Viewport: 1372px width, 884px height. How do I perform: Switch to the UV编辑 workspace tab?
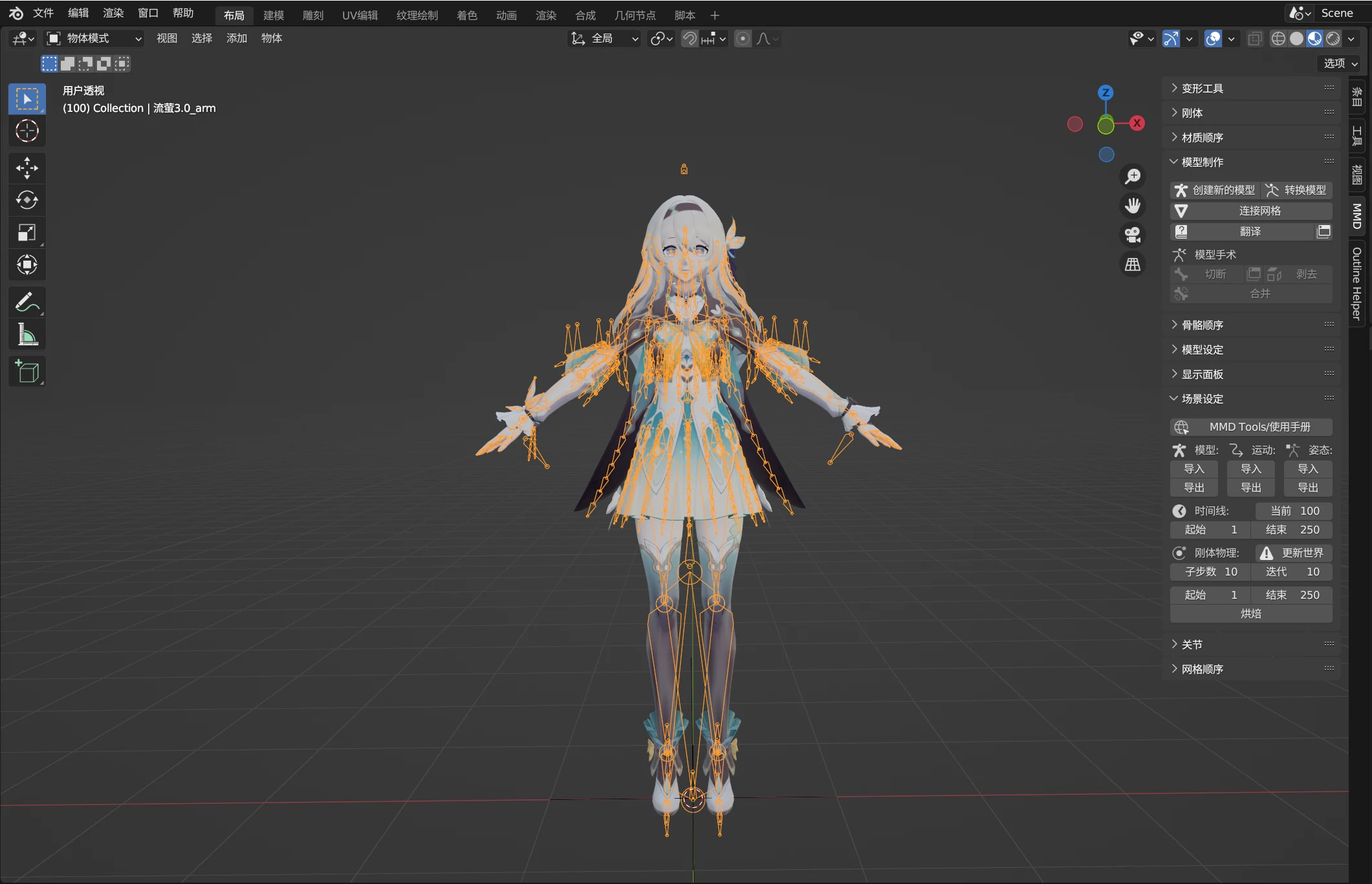[360, 15]
